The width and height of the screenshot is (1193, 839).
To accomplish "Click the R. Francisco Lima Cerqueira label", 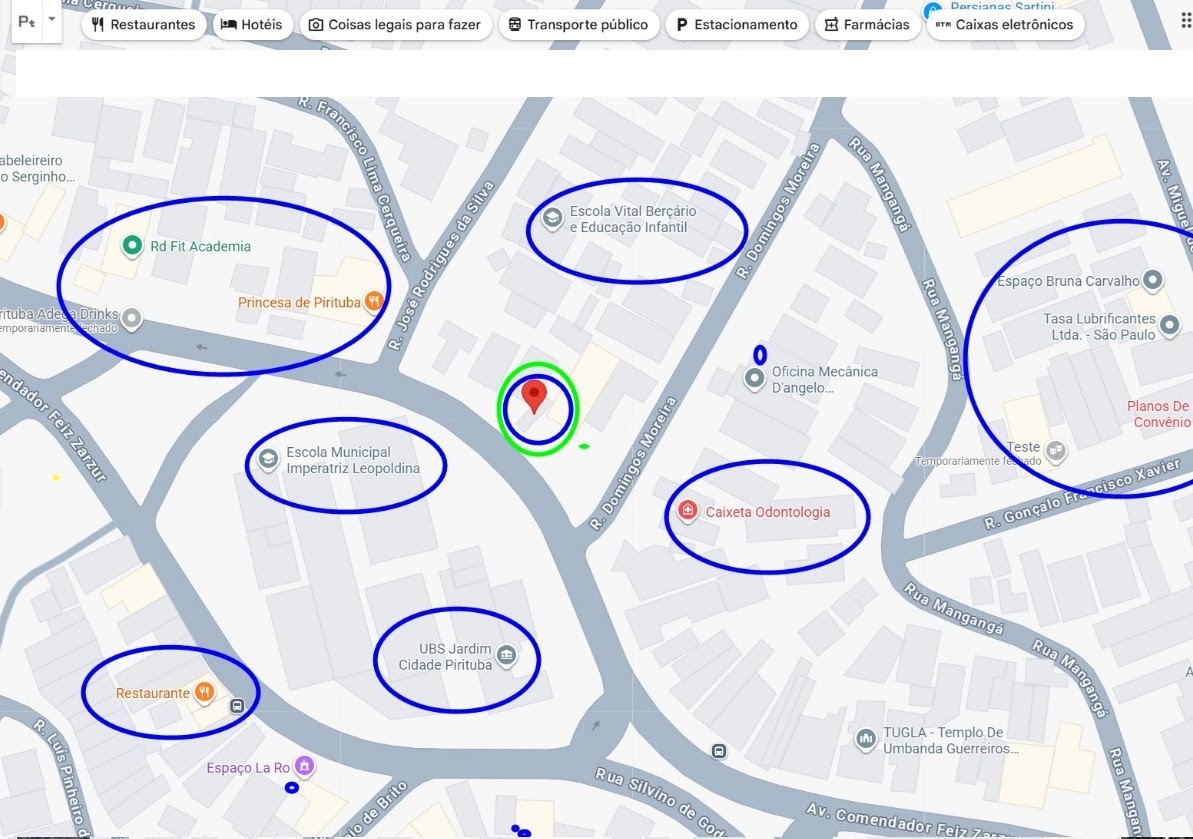I will coord(355,180).
